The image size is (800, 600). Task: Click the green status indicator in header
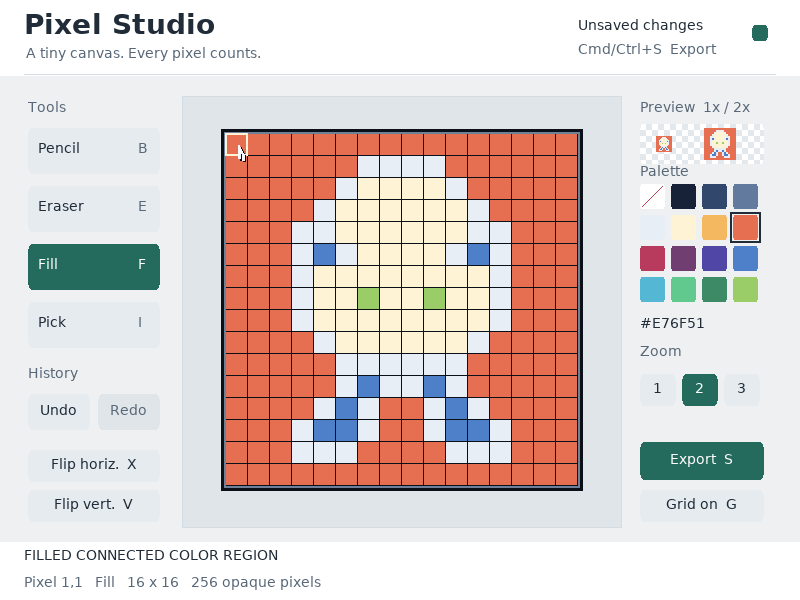[760, 33]
